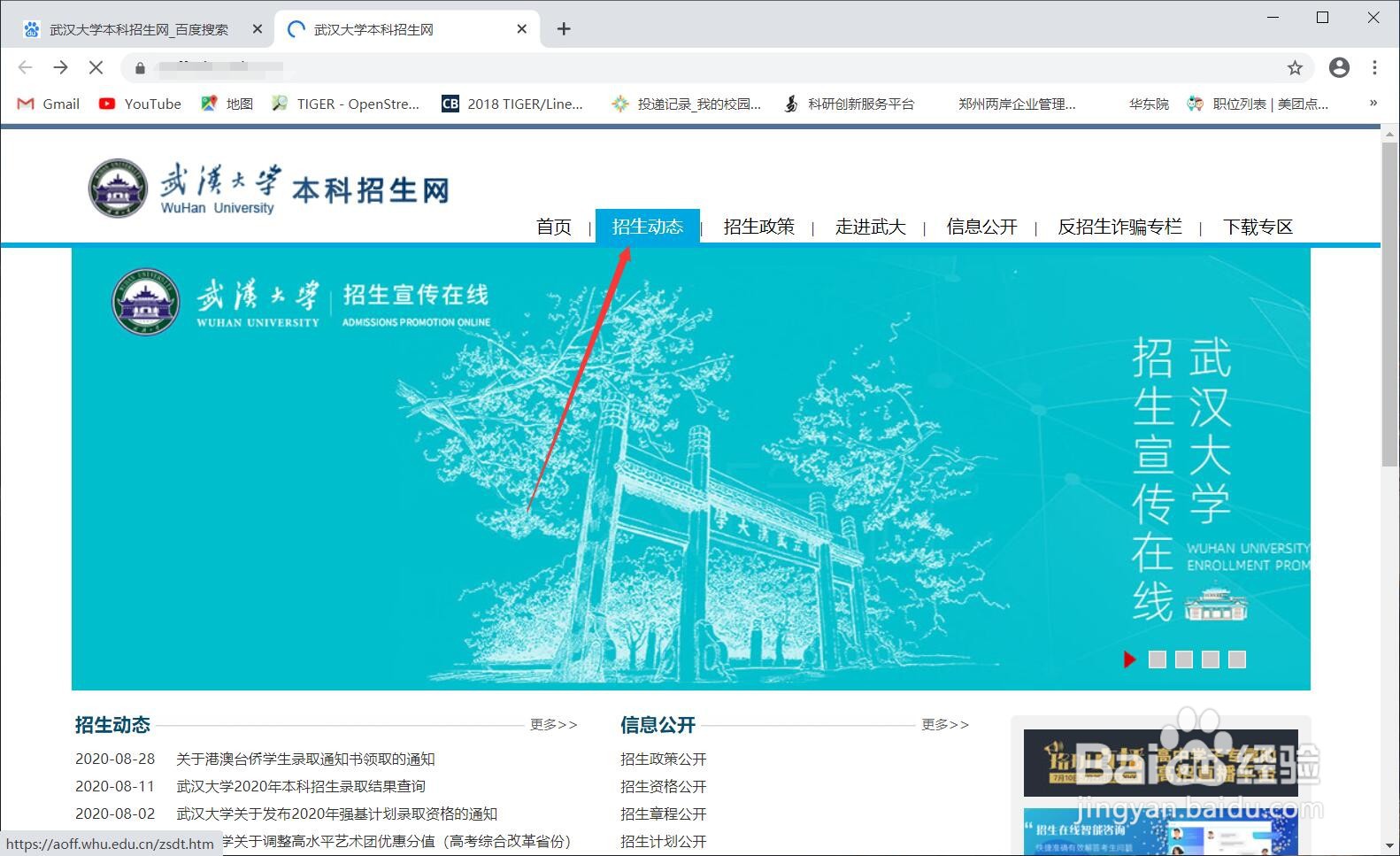Open 武汉大学2020年本科招生录取结果查询

(x=301, y=786)
